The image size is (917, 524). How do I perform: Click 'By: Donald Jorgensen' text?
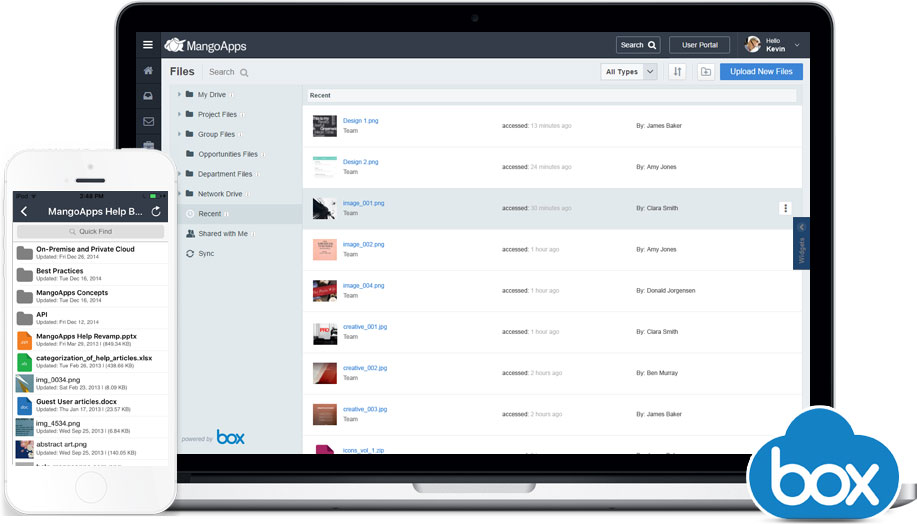coord(666,291)
